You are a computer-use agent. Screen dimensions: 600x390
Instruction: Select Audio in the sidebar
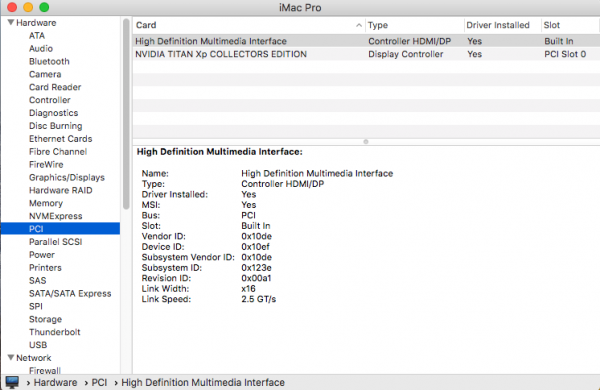41,49
